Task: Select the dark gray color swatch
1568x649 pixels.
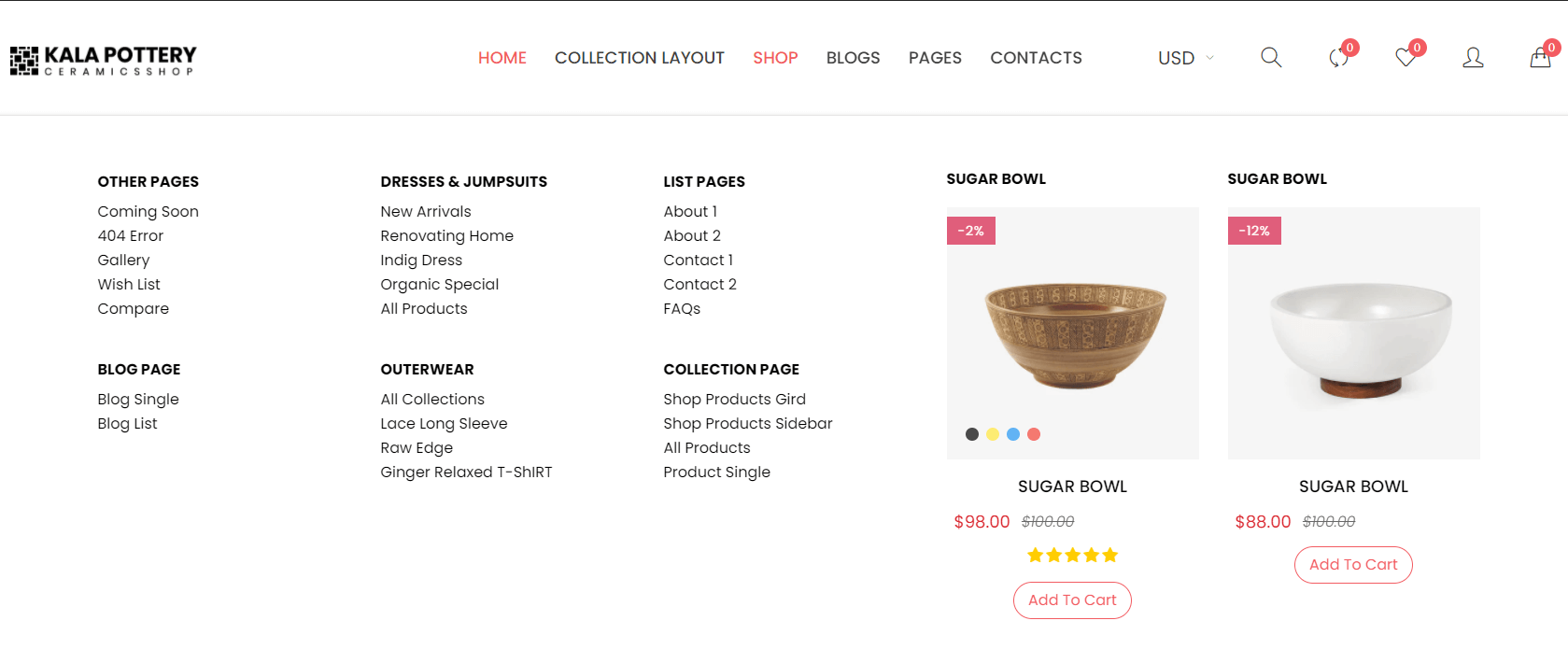Action: pyautogui.click(x=972, y=434)
